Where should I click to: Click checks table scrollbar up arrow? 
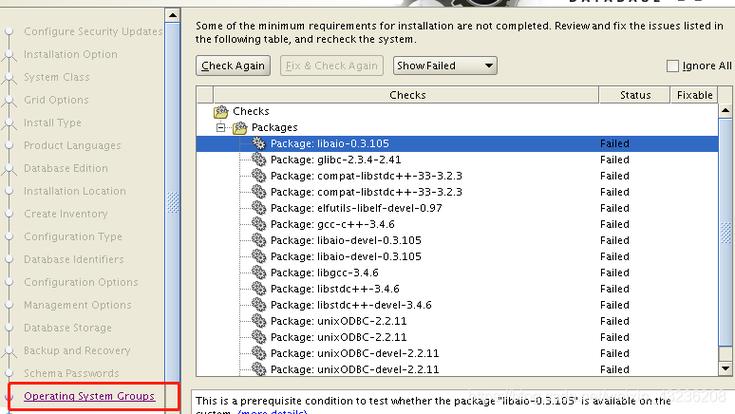click(725, 111)
